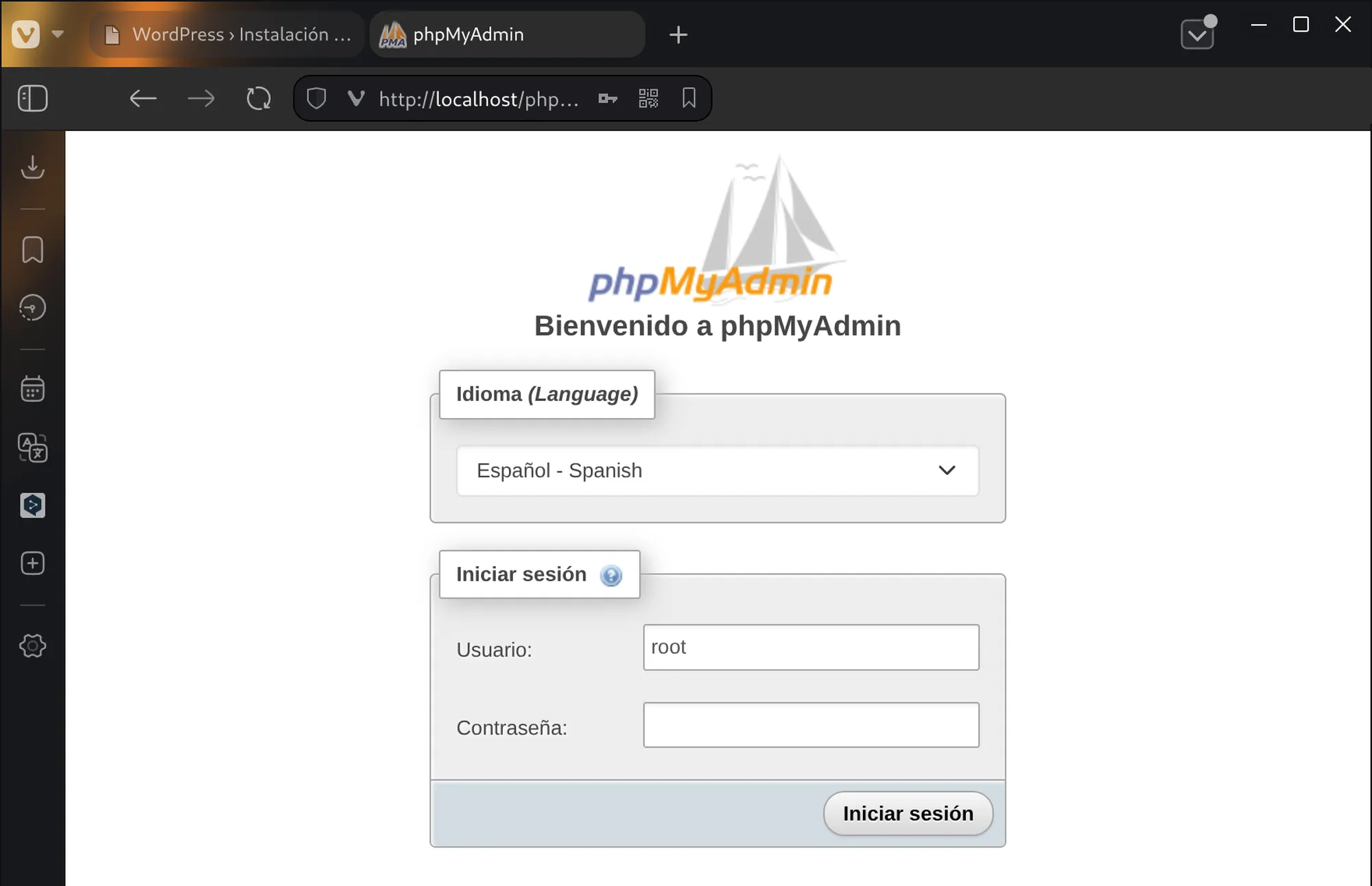Image resolution: width=1372 pixels, height=886 pixels.
Task: Bookmark this page via address bar icon
Action: point(689,99)
